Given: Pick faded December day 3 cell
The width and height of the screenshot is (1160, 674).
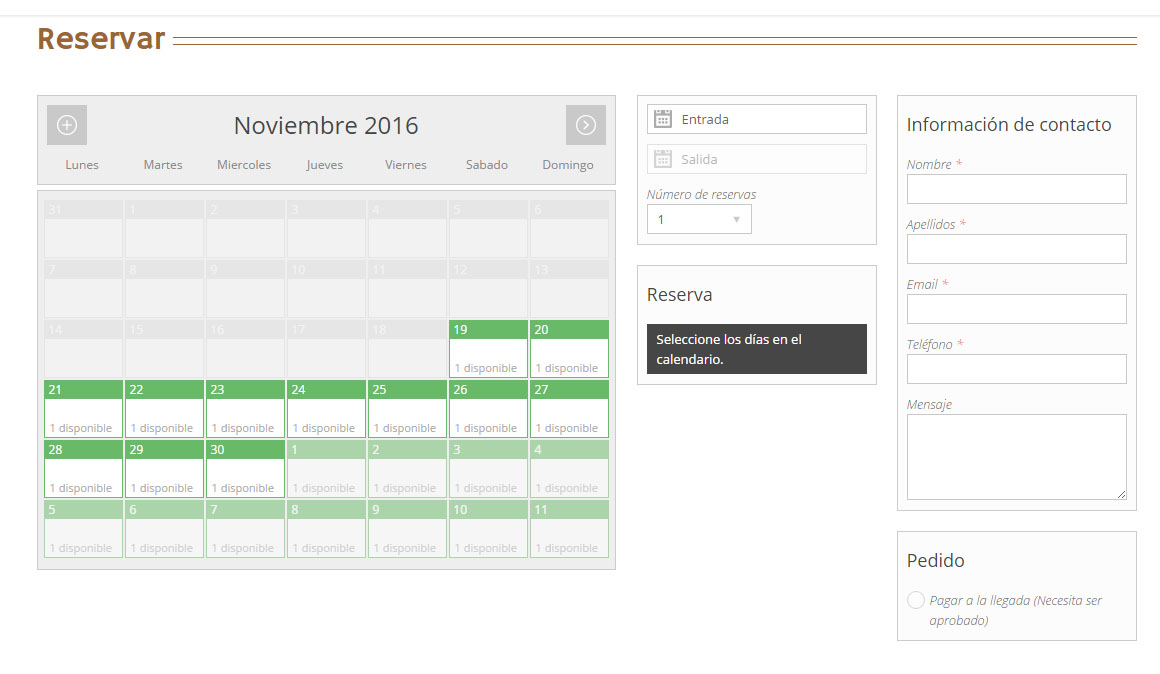Looking at the screenshot, I should coord(488,469).
